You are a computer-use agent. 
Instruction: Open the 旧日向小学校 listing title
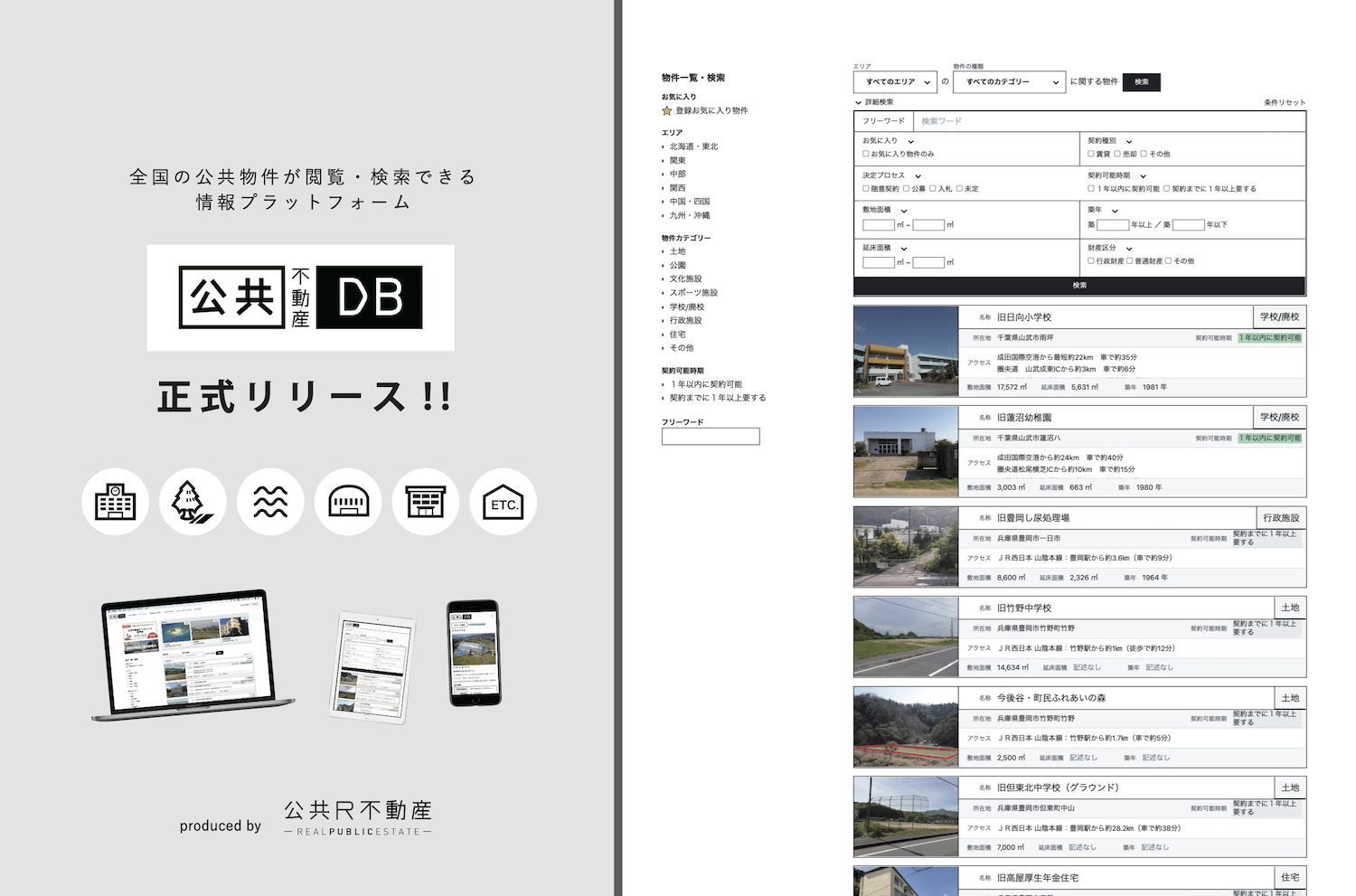(x=1024, y=317)
